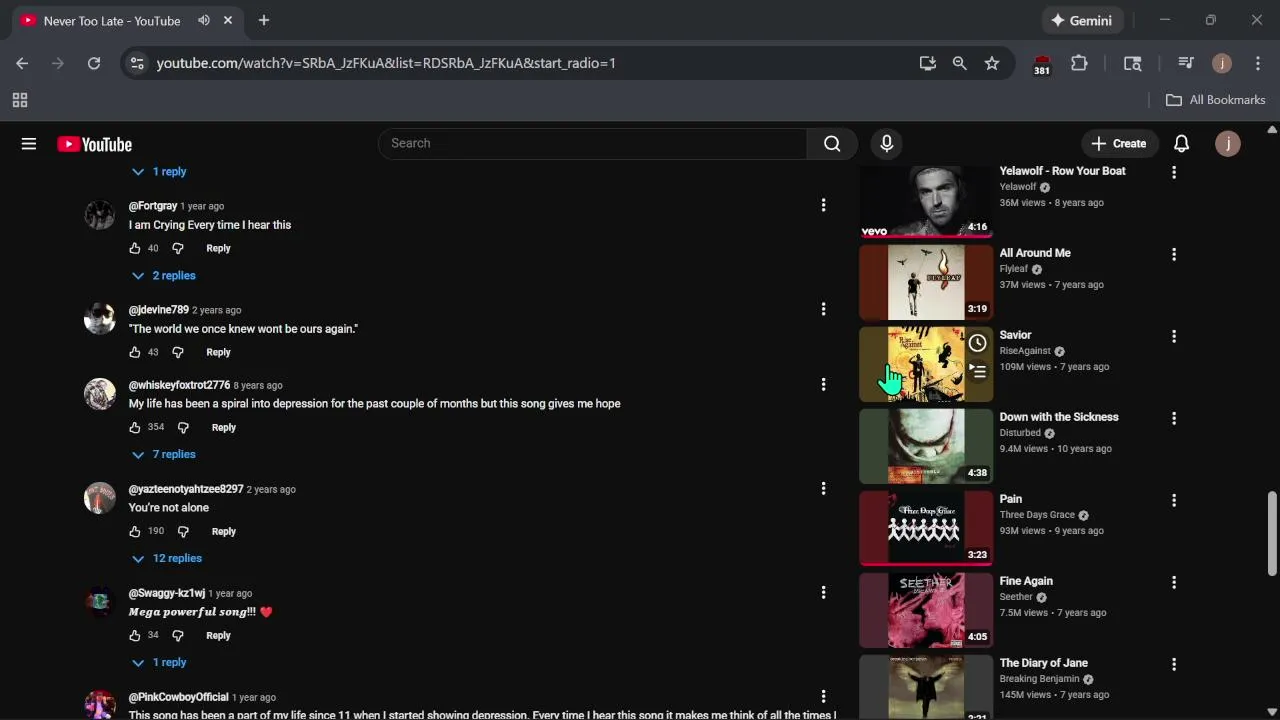Open YouTube notifications bell
1280x720 pixels.
coord(1181,144)
